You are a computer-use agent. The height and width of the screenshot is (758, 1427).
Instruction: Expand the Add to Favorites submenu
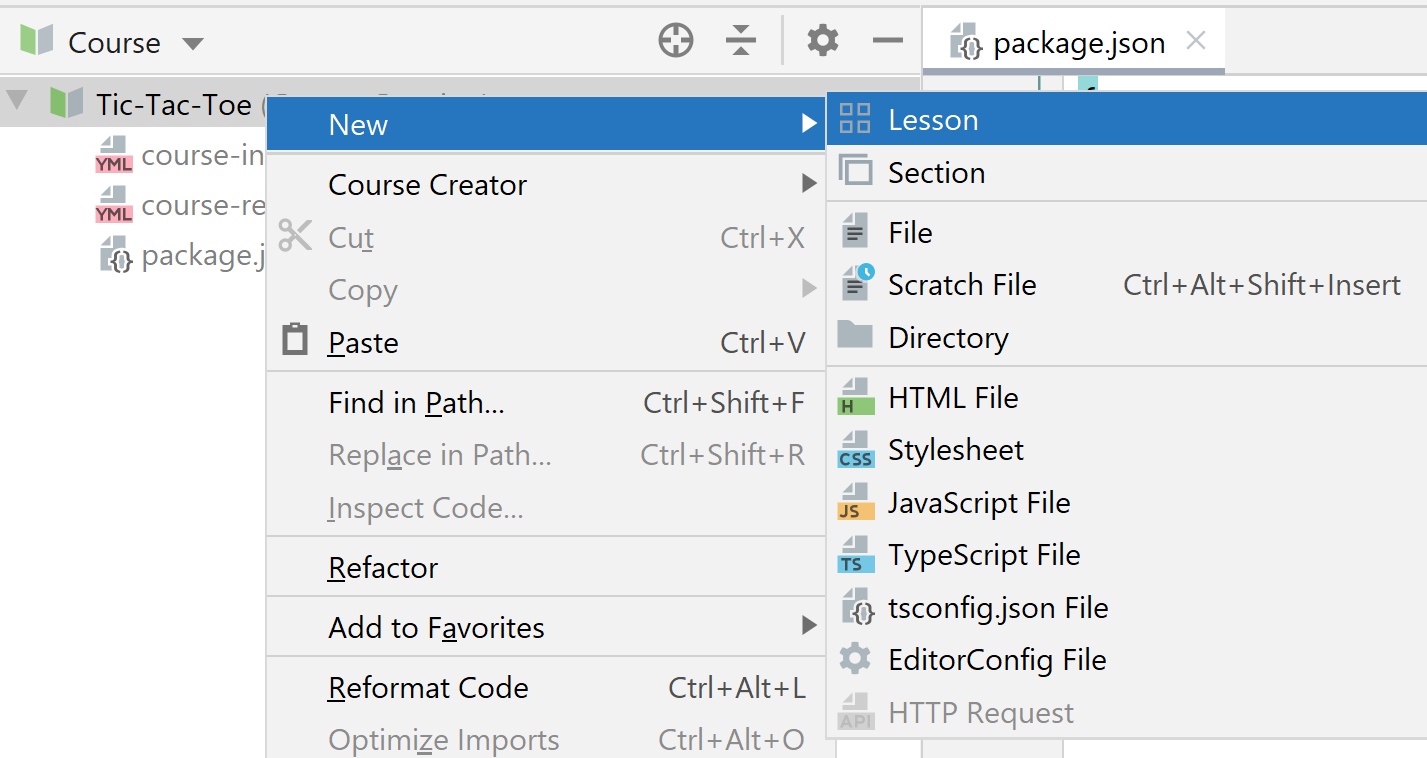[808, 627]
